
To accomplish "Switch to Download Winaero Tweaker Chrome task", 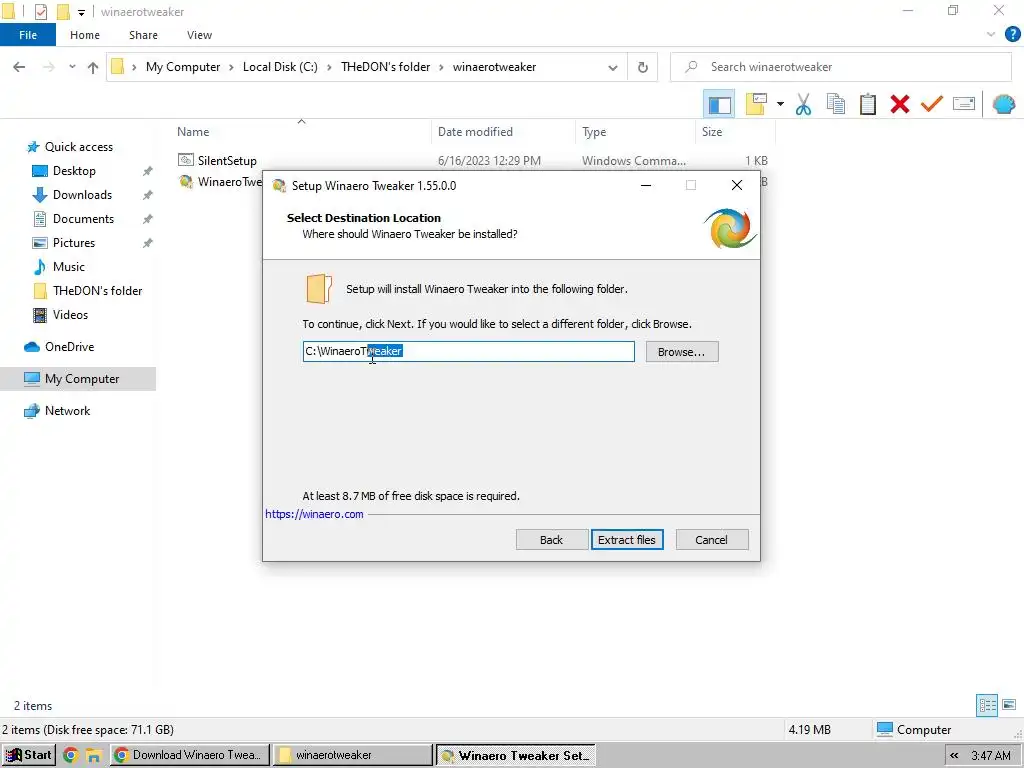I will (x=189, y=755).
